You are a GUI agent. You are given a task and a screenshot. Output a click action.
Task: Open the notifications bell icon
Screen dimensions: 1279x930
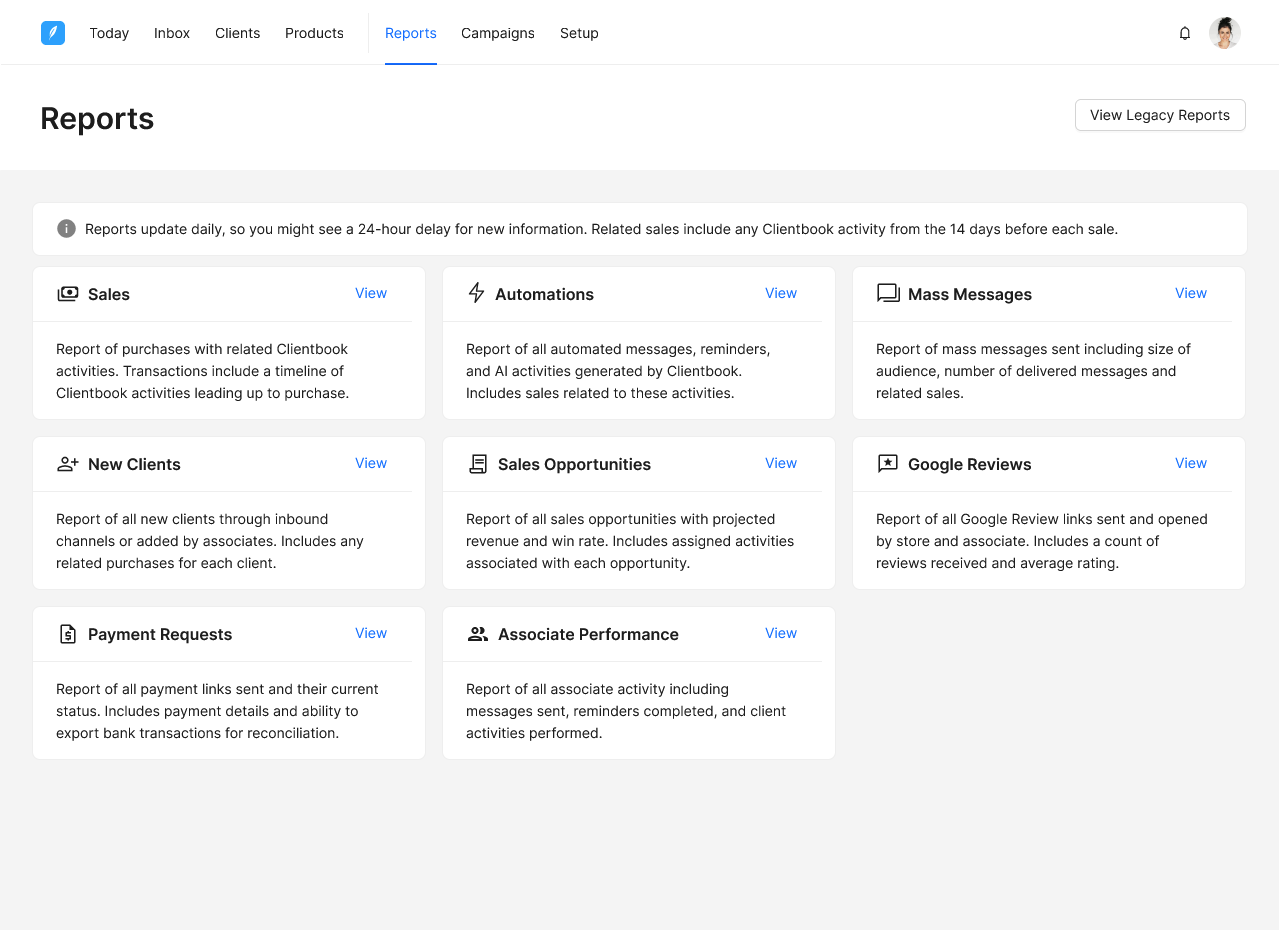1185,33
